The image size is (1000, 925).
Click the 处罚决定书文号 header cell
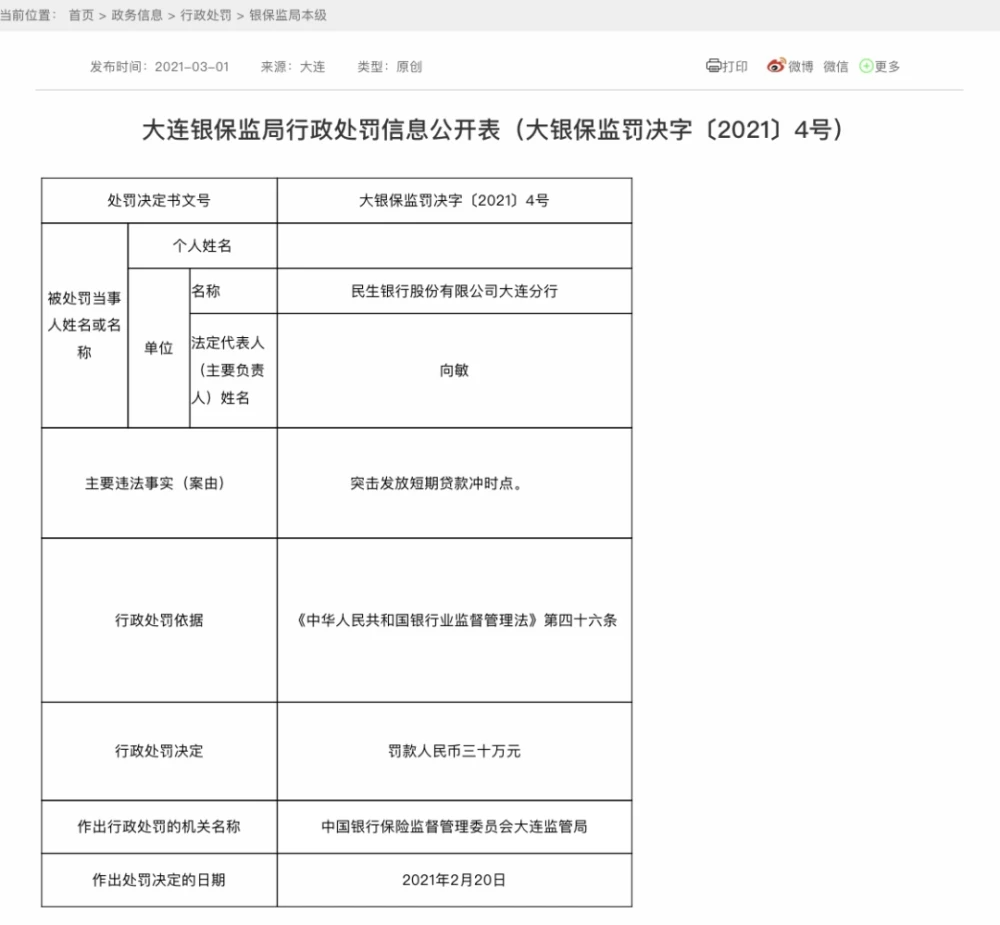click(x=159, y=200)
